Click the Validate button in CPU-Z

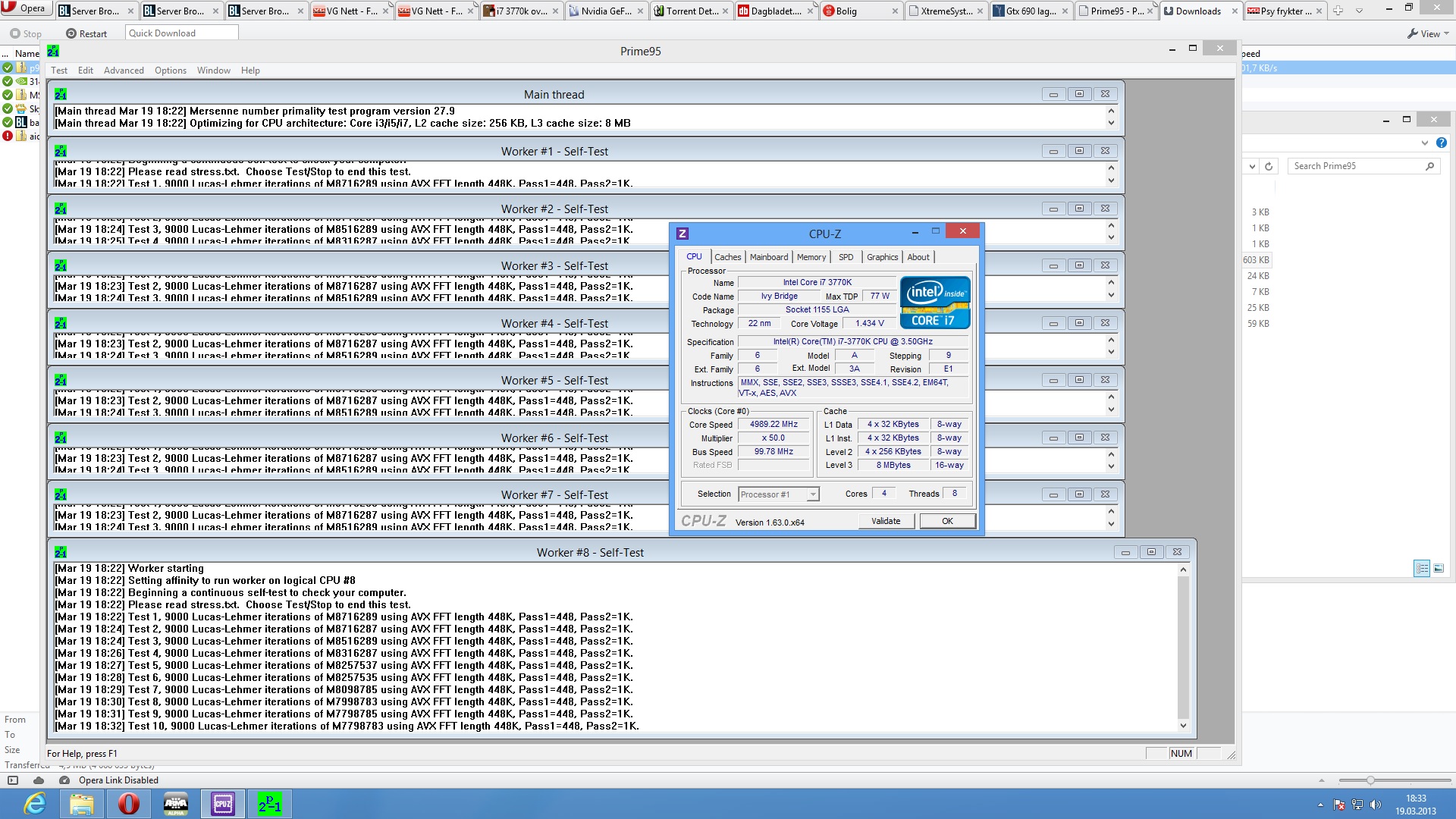[x=886, y=521]
